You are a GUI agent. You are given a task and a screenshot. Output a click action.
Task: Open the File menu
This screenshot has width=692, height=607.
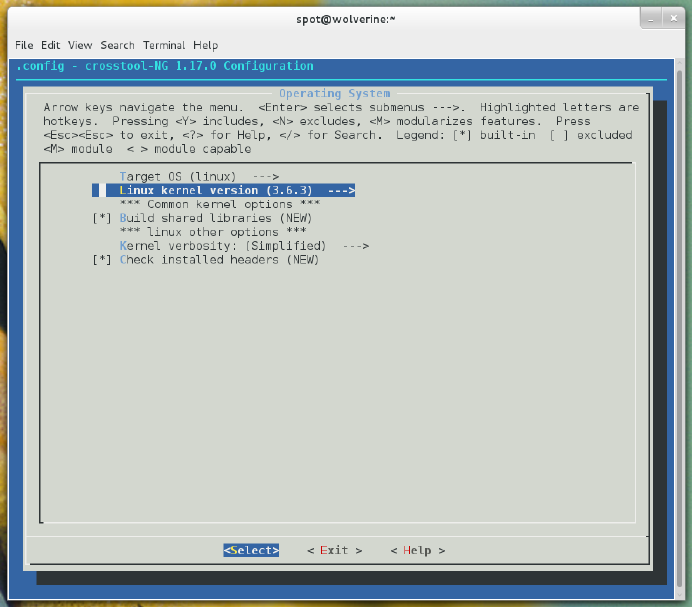tap(24, 45)
